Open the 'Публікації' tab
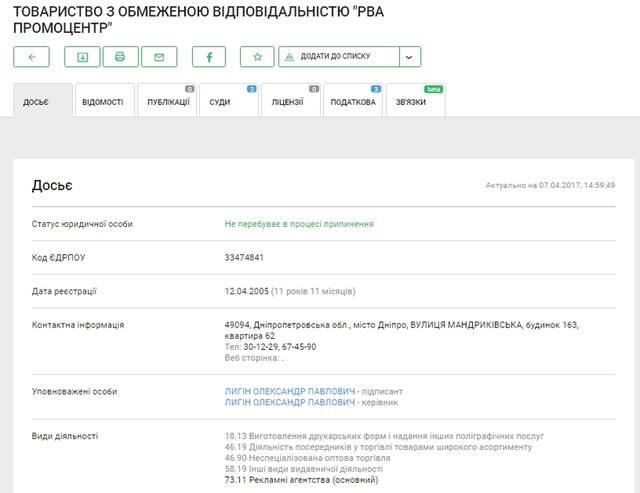640x493 pixels. (168, 102)
